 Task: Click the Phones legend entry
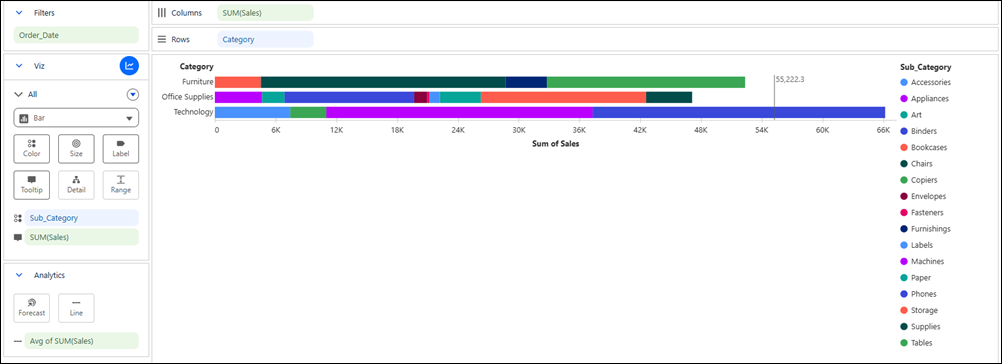click(x=918, y=294)
